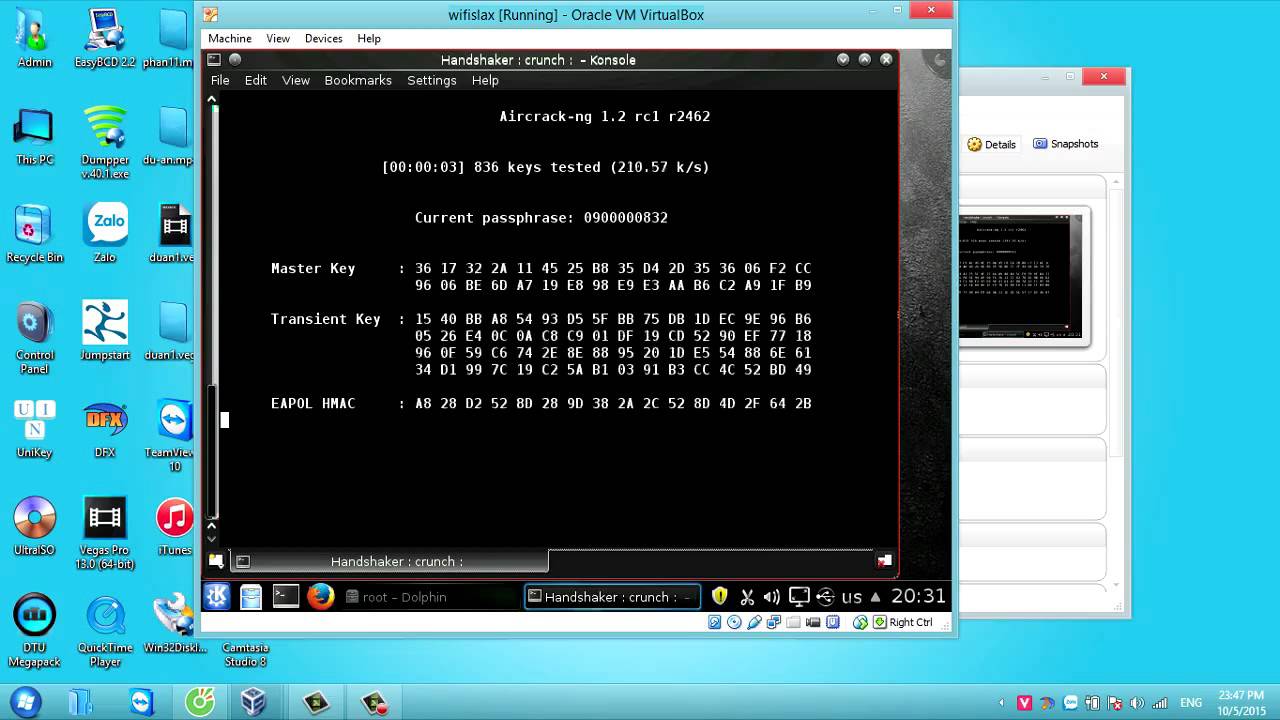Open Zalo desktop icon

(x=105, y=233)
